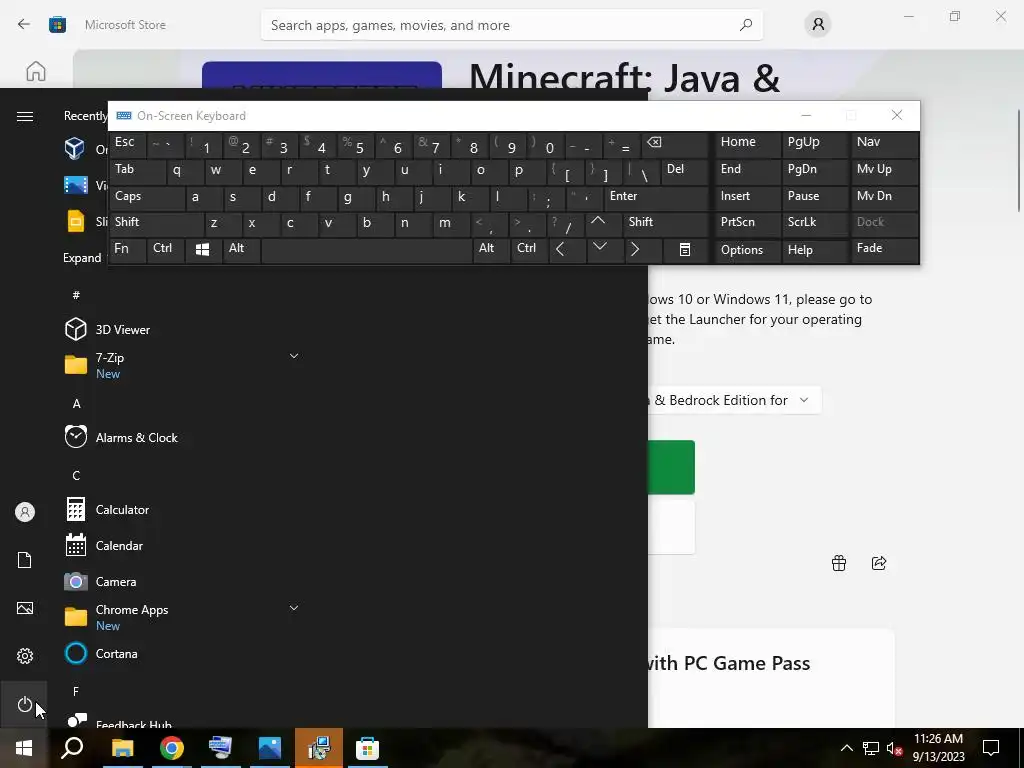
Task: Toggle right Ctrl key on On-Screen Keyboard
Action: point(528,249)
